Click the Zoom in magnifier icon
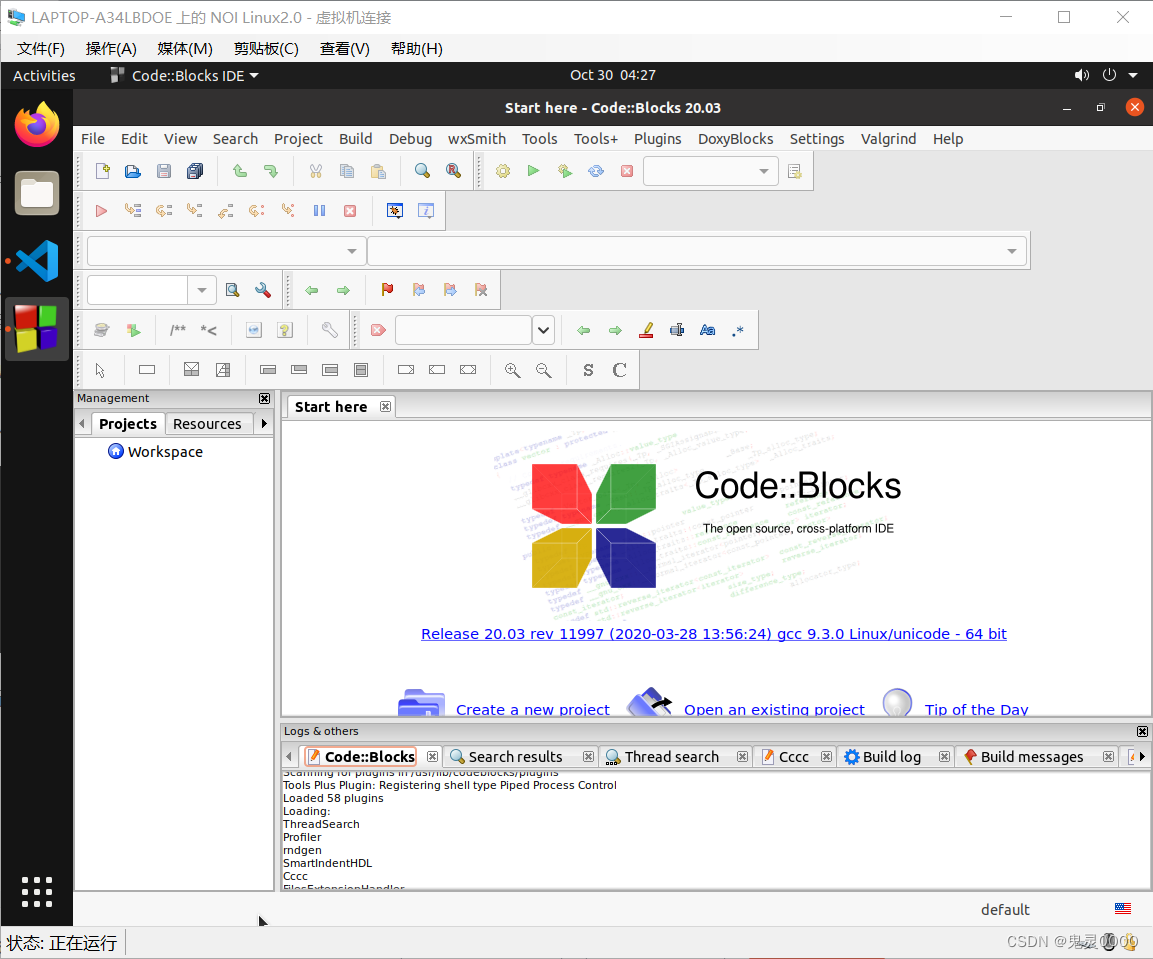Viewport: 1153px width, 959px height. pyautogui.click(x=513, y=370)
